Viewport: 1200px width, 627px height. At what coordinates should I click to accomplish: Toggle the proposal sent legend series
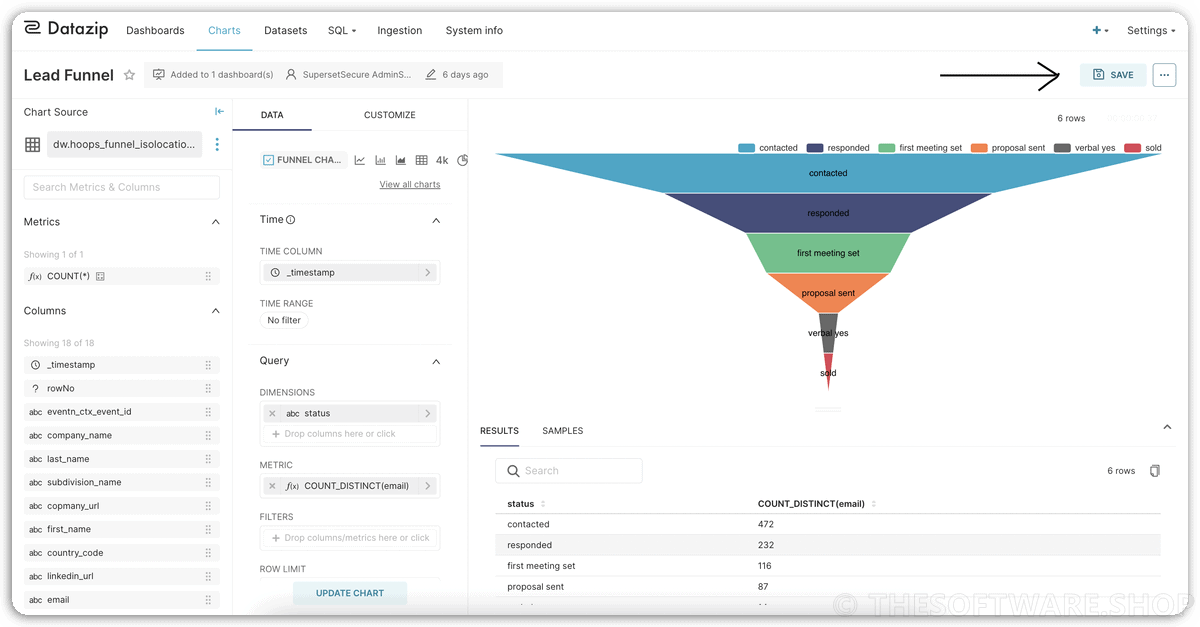(x=1008, y=148)
